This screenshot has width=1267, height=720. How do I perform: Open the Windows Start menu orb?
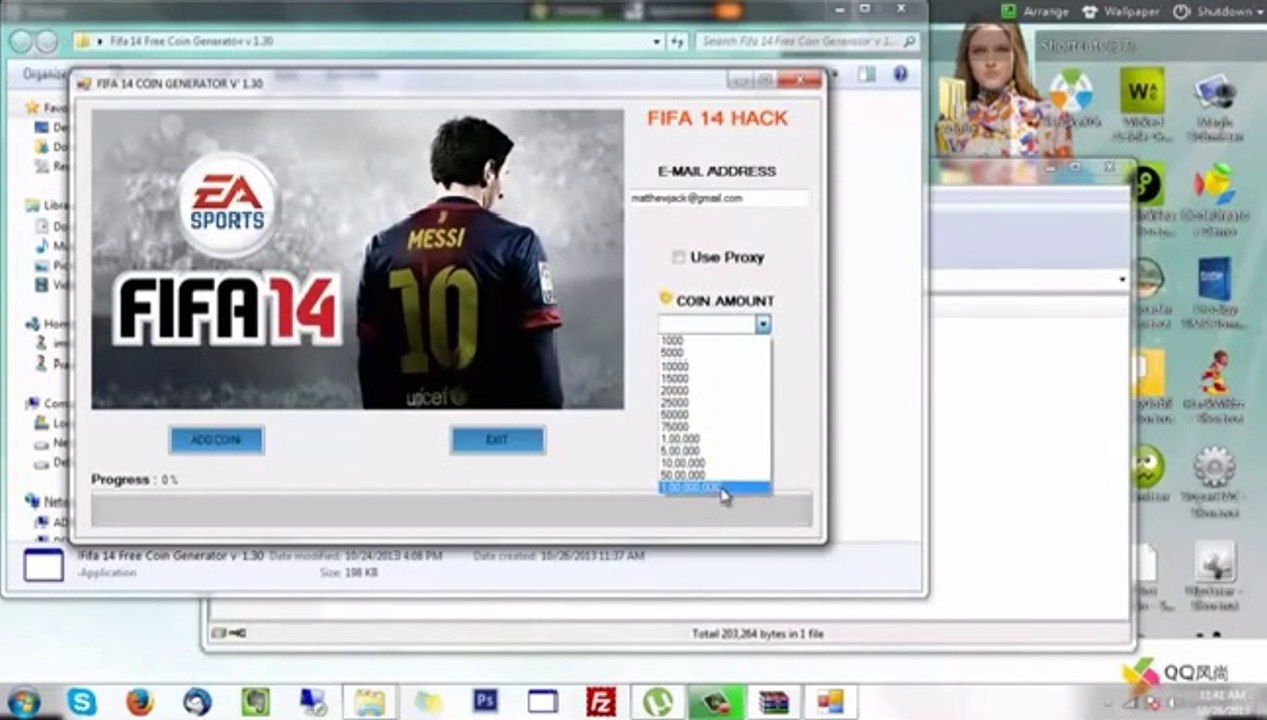click(23, 700)
